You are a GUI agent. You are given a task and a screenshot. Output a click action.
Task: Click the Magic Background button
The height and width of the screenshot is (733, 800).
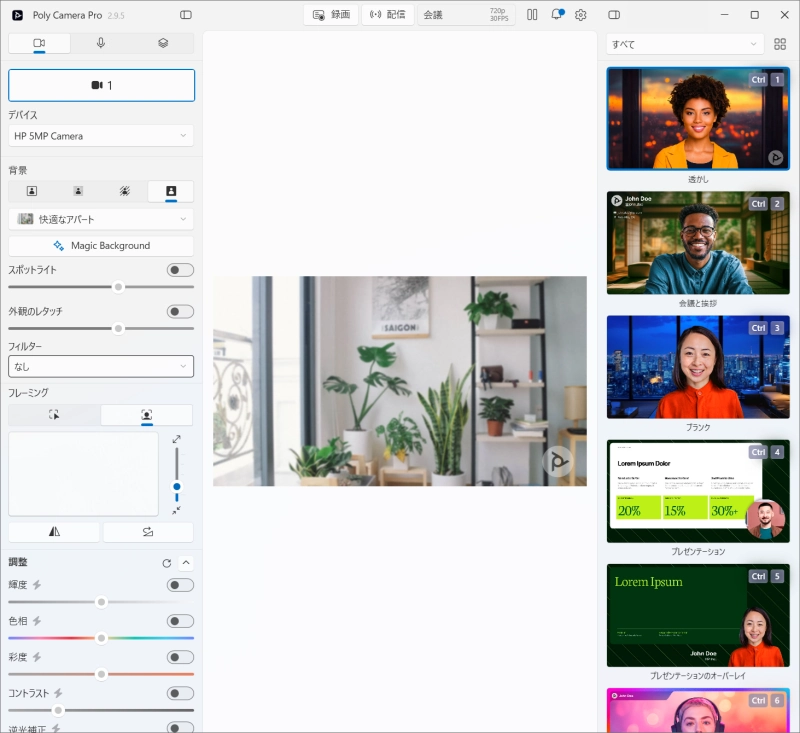point(101,246)
